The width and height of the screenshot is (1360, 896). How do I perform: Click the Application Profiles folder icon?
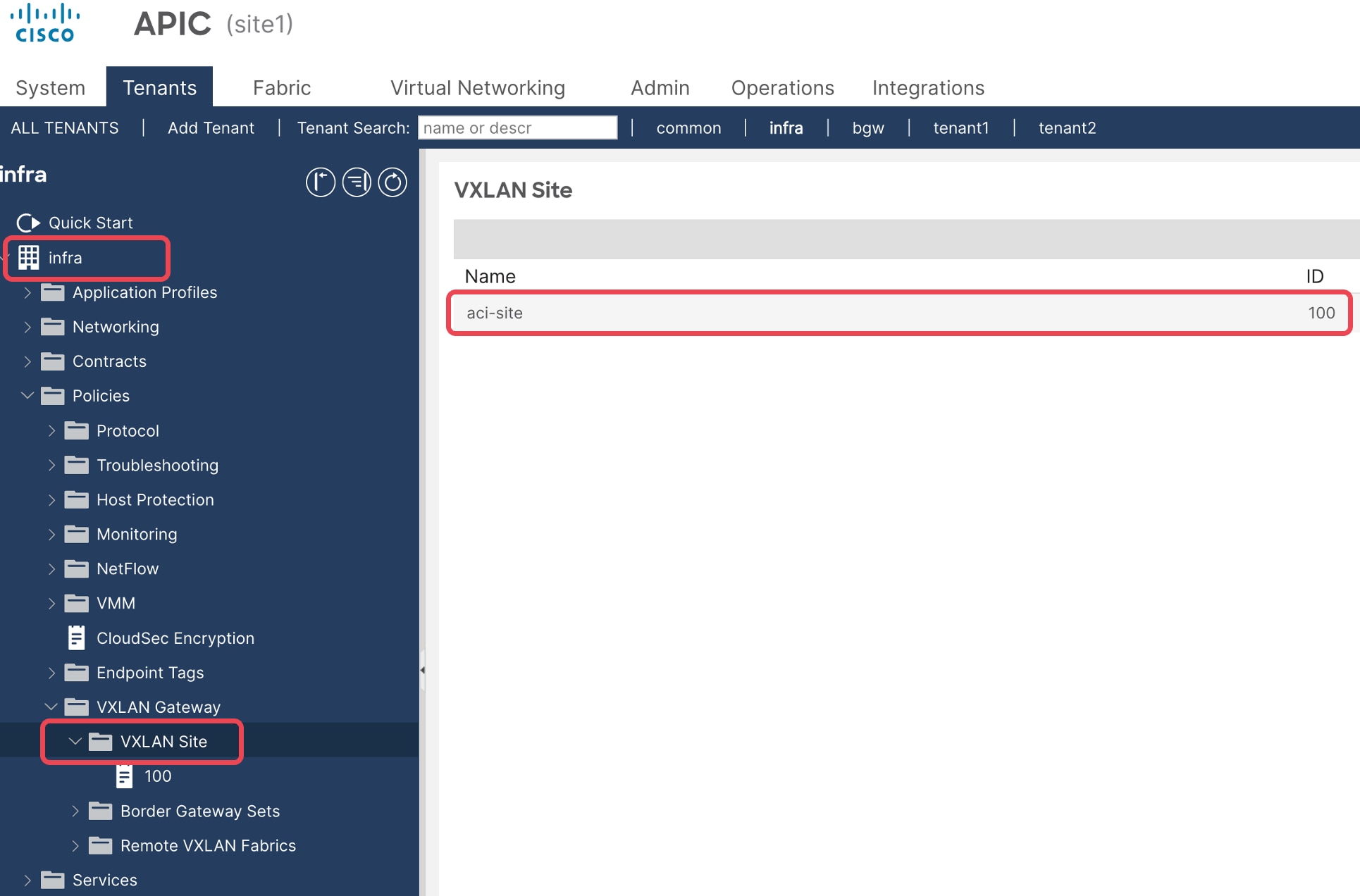point(53,292)
